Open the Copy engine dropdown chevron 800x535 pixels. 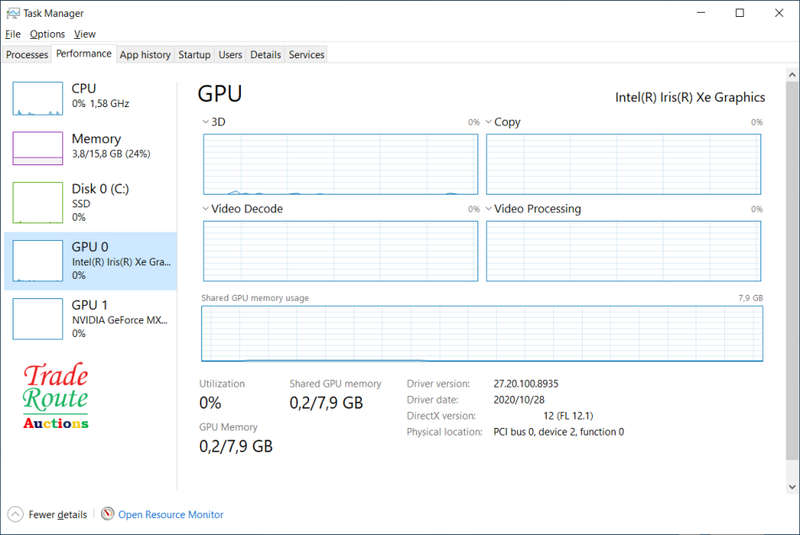pos(488,122)
